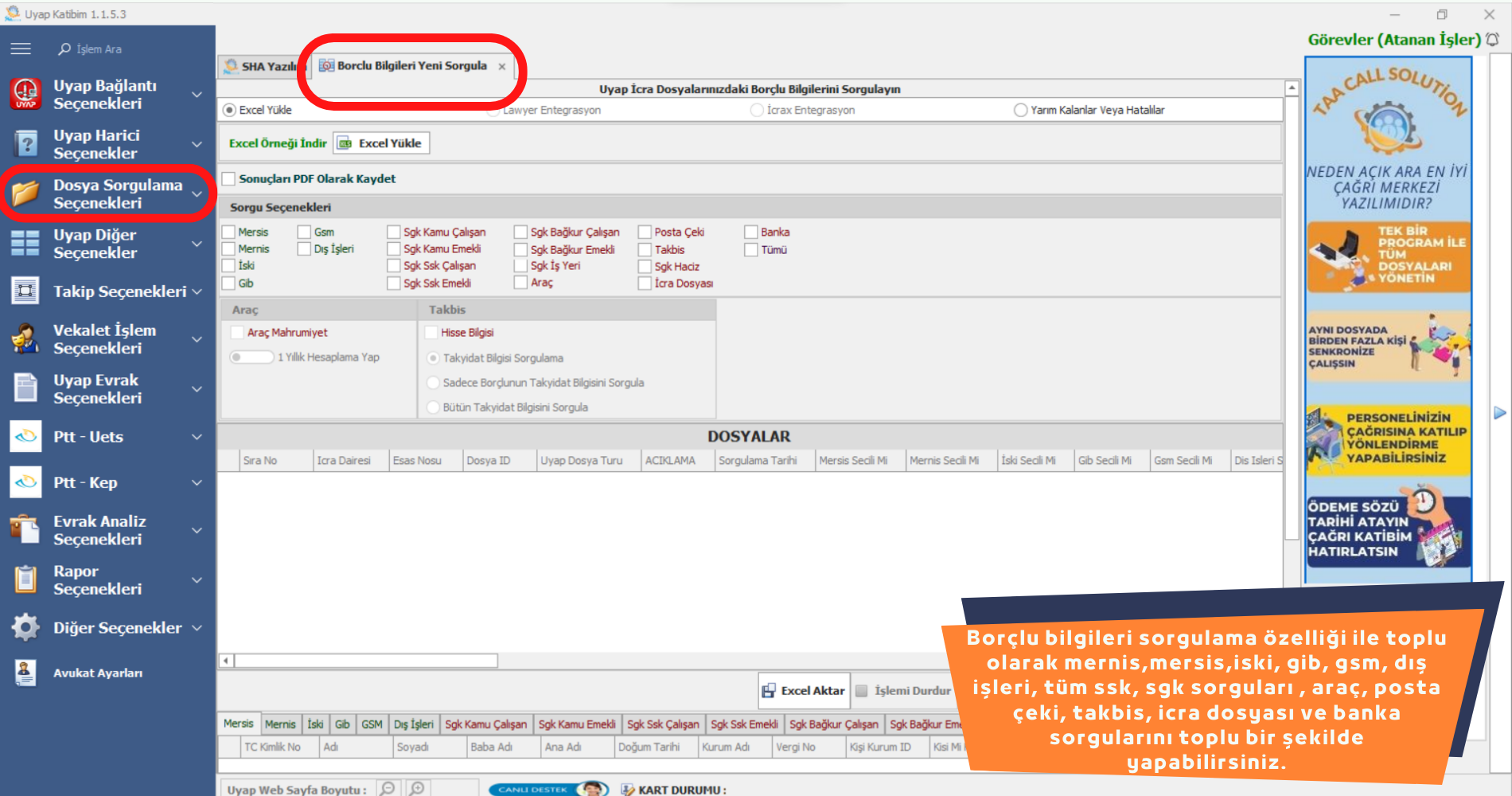Click the Kart Durumu status icon
Screen dimensions: 1512x796
click(x=628, y=790)
